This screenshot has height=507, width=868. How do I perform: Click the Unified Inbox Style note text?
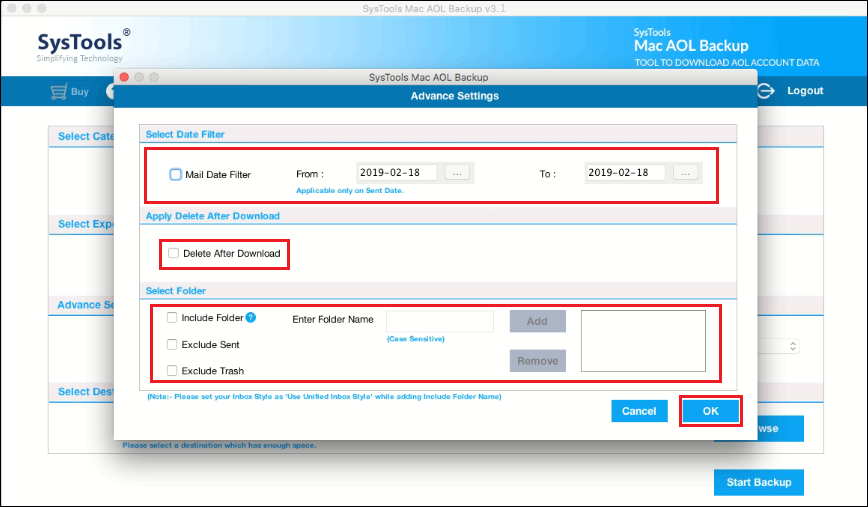click(x=324, y=397)
